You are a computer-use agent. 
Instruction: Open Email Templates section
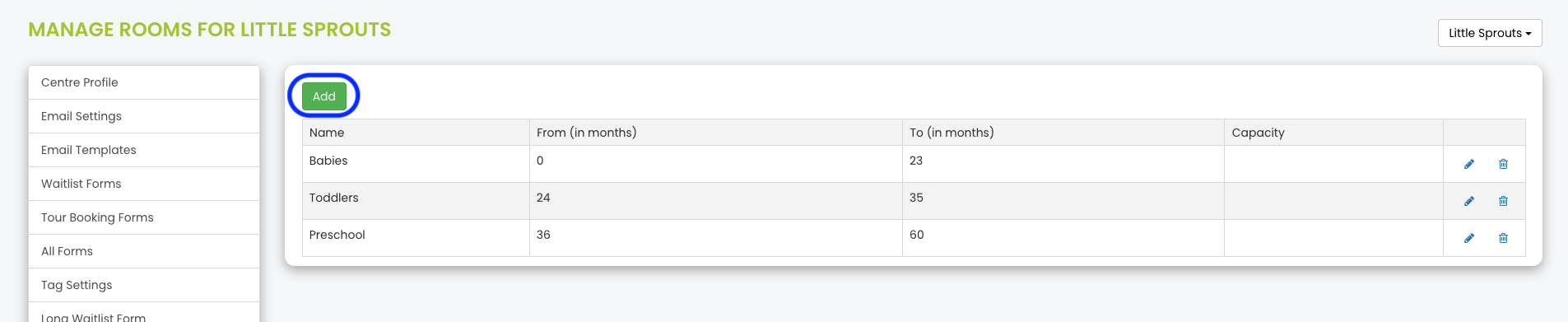[x=144, y=150]
